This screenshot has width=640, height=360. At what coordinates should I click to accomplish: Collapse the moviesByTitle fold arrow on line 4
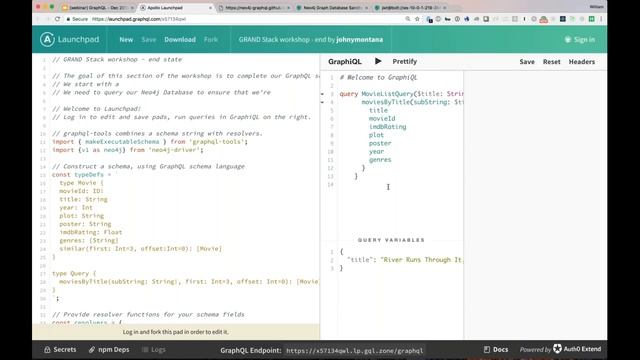click(x=322, y=102)
